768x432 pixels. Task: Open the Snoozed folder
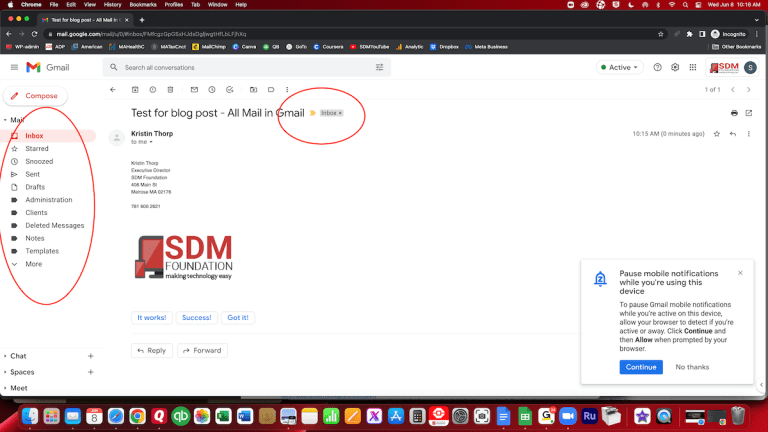39,161
